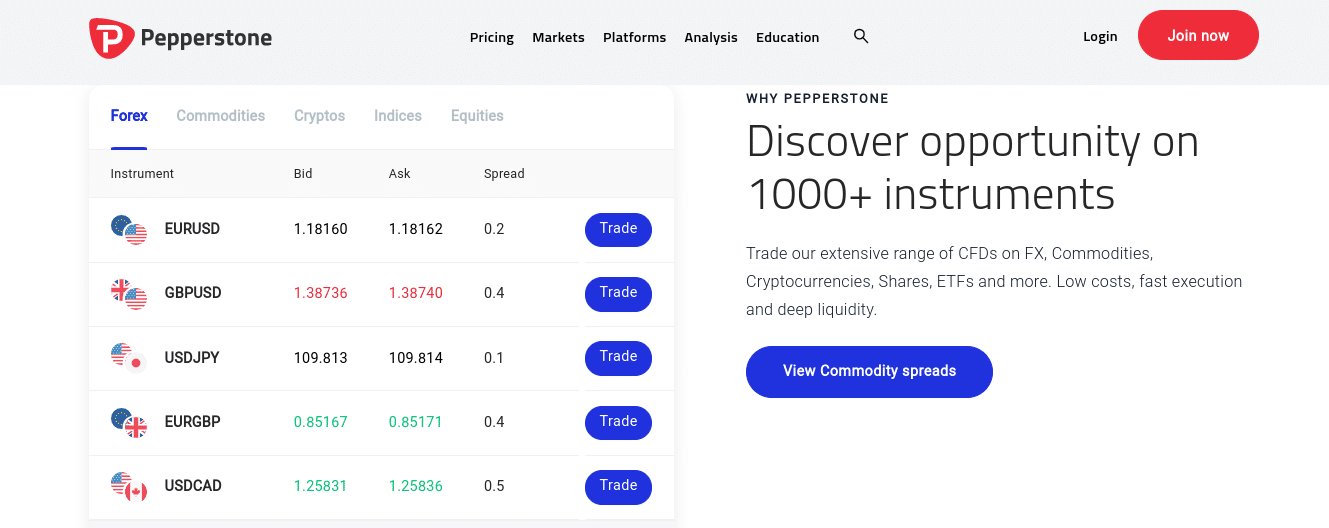Switch to the Cryptos tab
This screenshot has width=1329, height=528.
[x=320, y=116]
